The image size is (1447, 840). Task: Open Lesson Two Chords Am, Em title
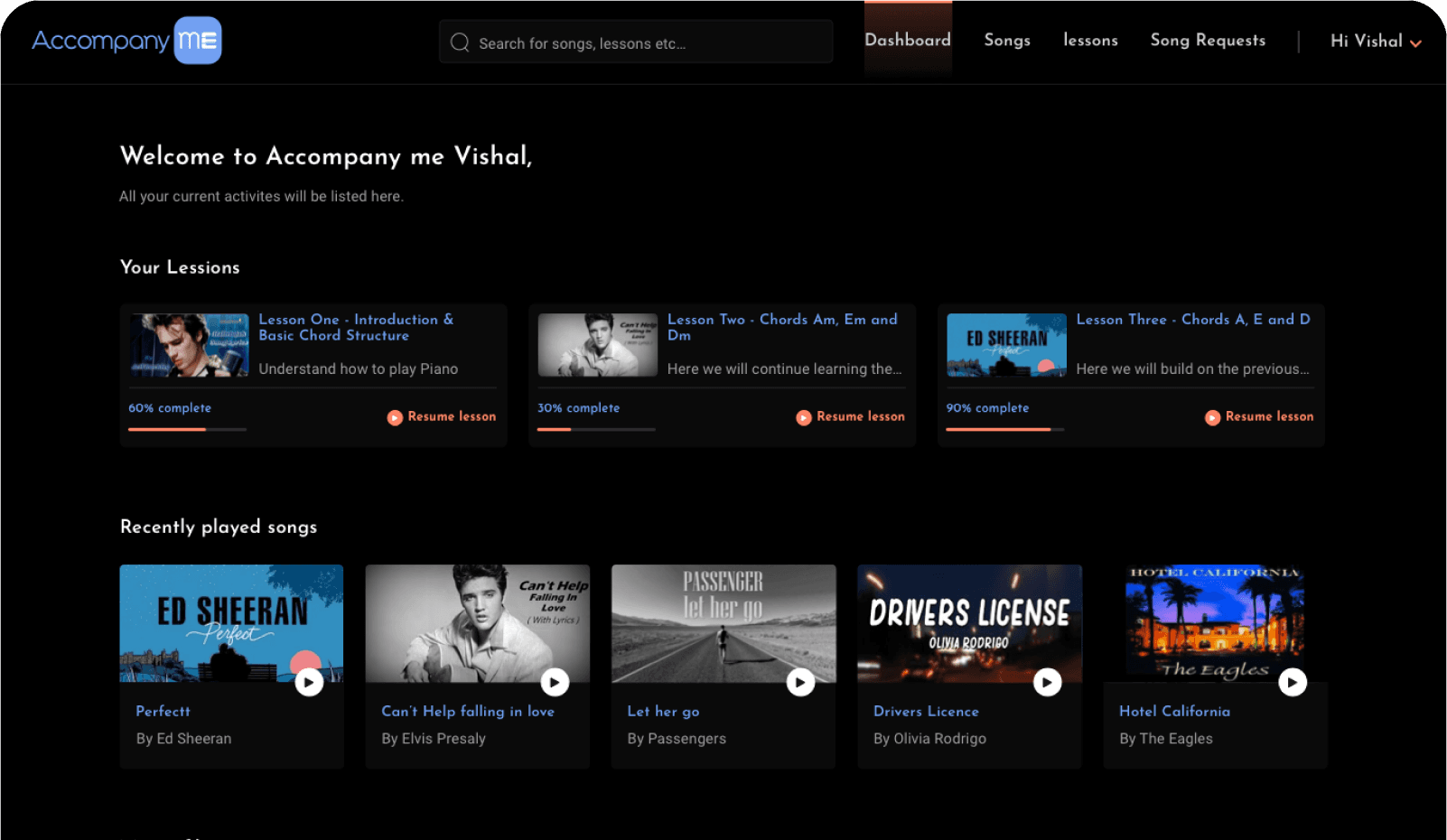tap(782, 327)
